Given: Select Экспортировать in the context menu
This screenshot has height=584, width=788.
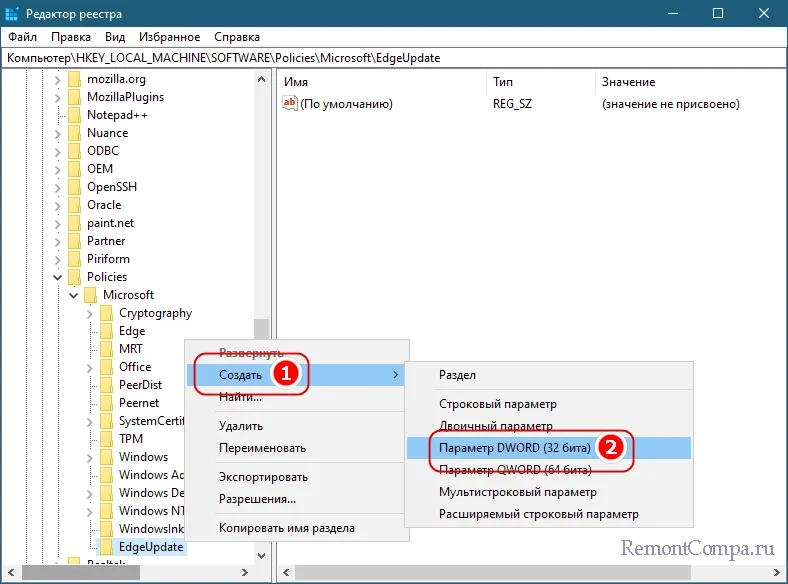Looking at the screenshot, I should [263, 477].
